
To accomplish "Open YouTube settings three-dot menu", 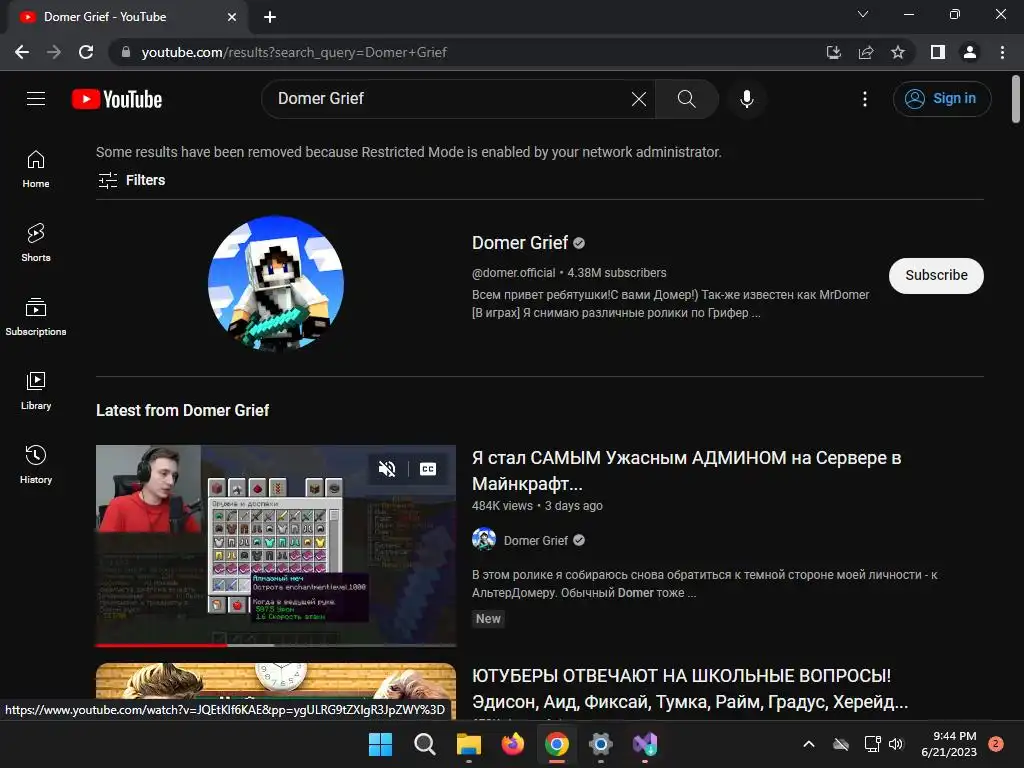I will click(x=865, y=99).
